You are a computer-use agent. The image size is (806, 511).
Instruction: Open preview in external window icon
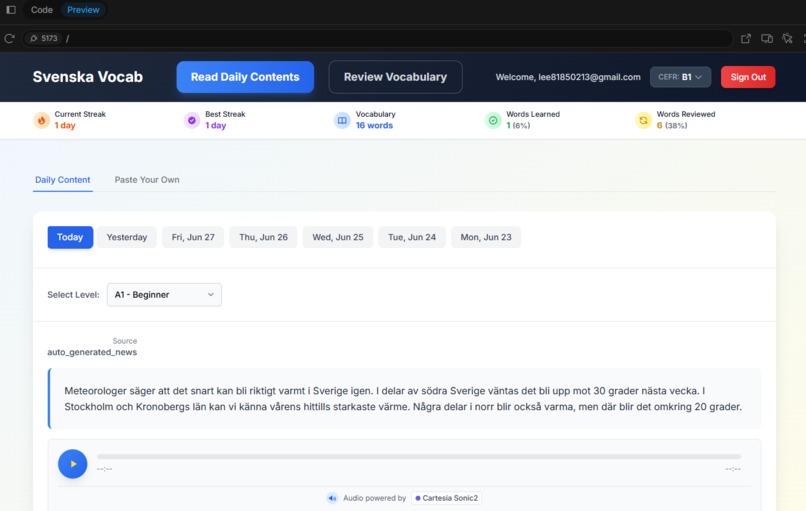[x=746, y=39]
